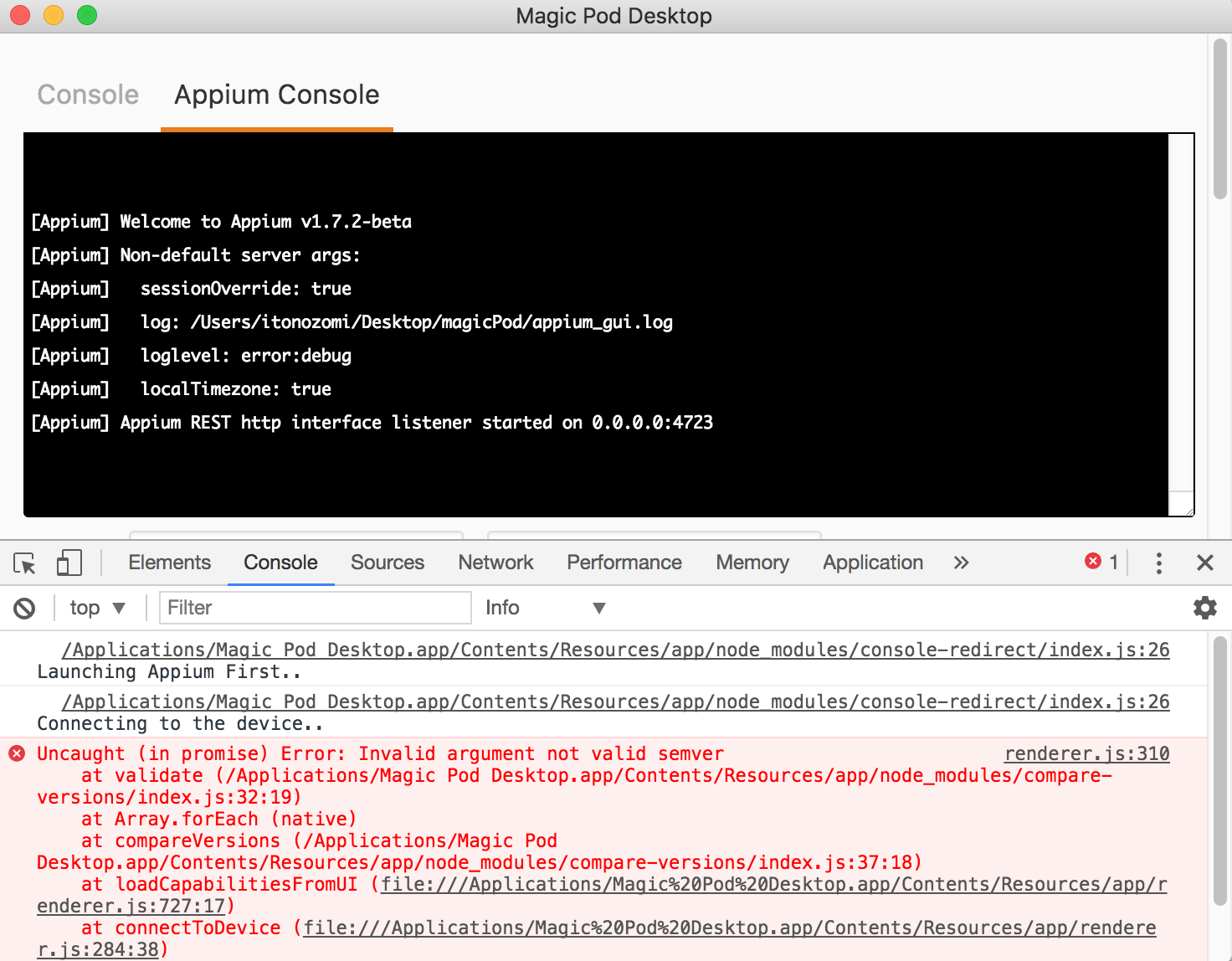Click the 'loglevel: error:debug' log line
This screenshot has height=961, width=1232.
click(x=191, y=356)
